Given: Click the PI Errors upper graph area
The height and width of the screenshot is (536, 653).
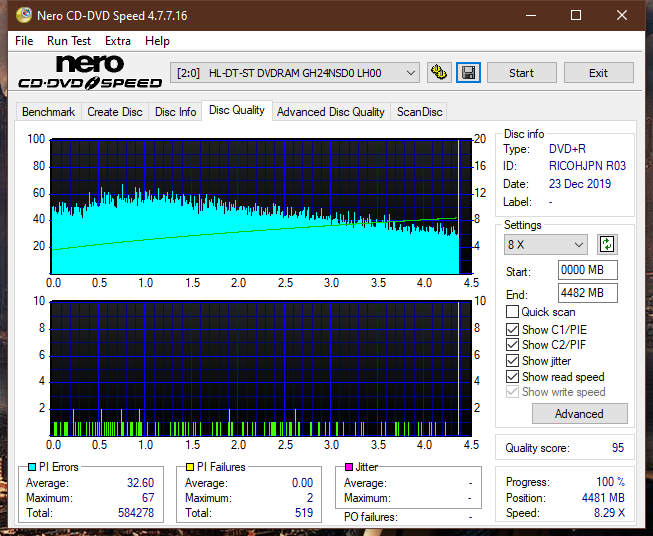Looking at the screenshot, I should point(261,207).
